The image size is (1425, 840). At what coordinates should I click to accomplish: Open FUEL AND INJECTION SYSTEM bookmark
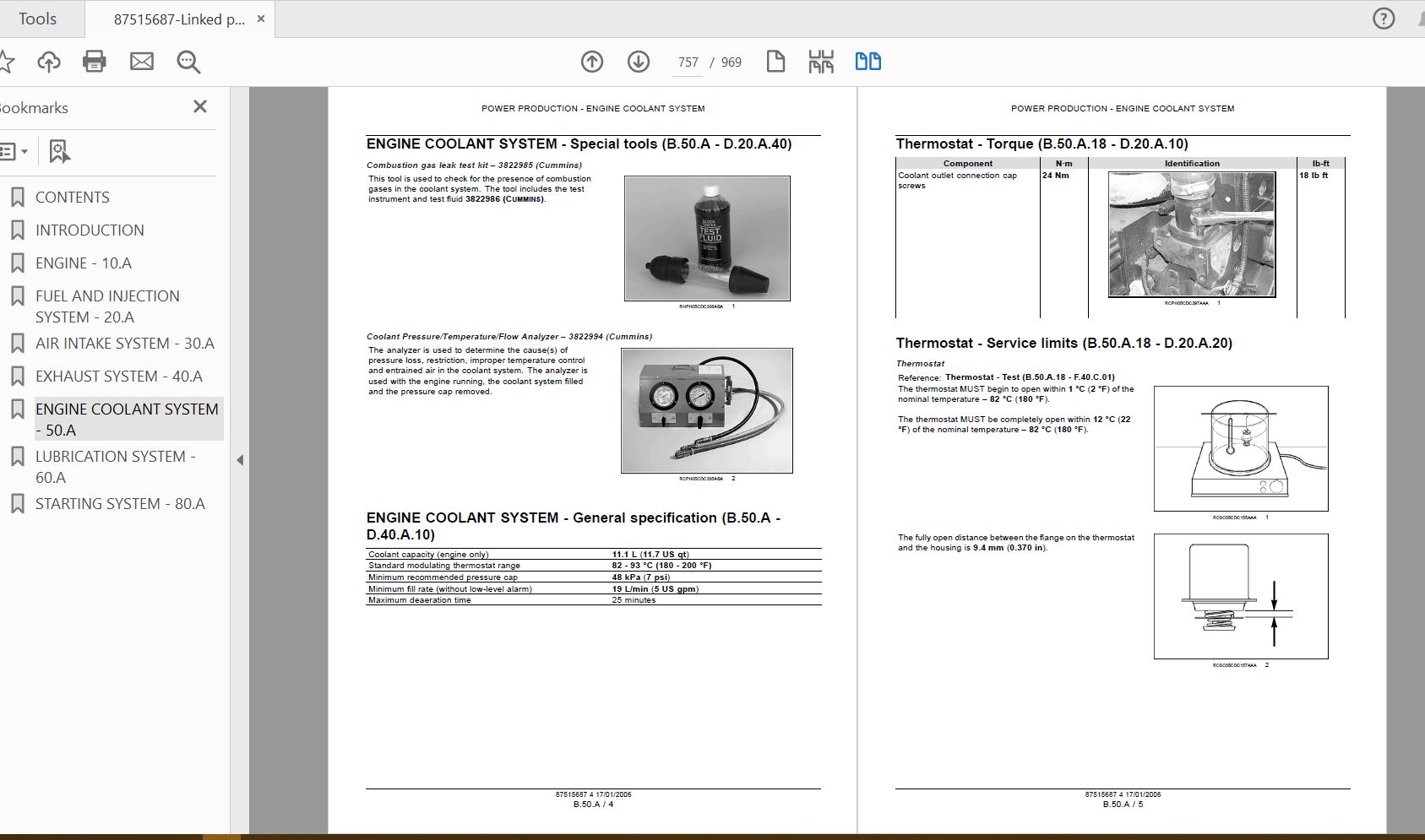(107, 306)
